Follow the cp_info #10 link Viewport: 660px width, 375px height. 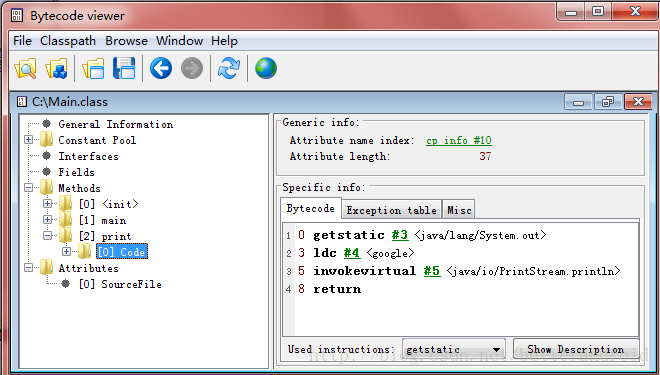[459, 140]
